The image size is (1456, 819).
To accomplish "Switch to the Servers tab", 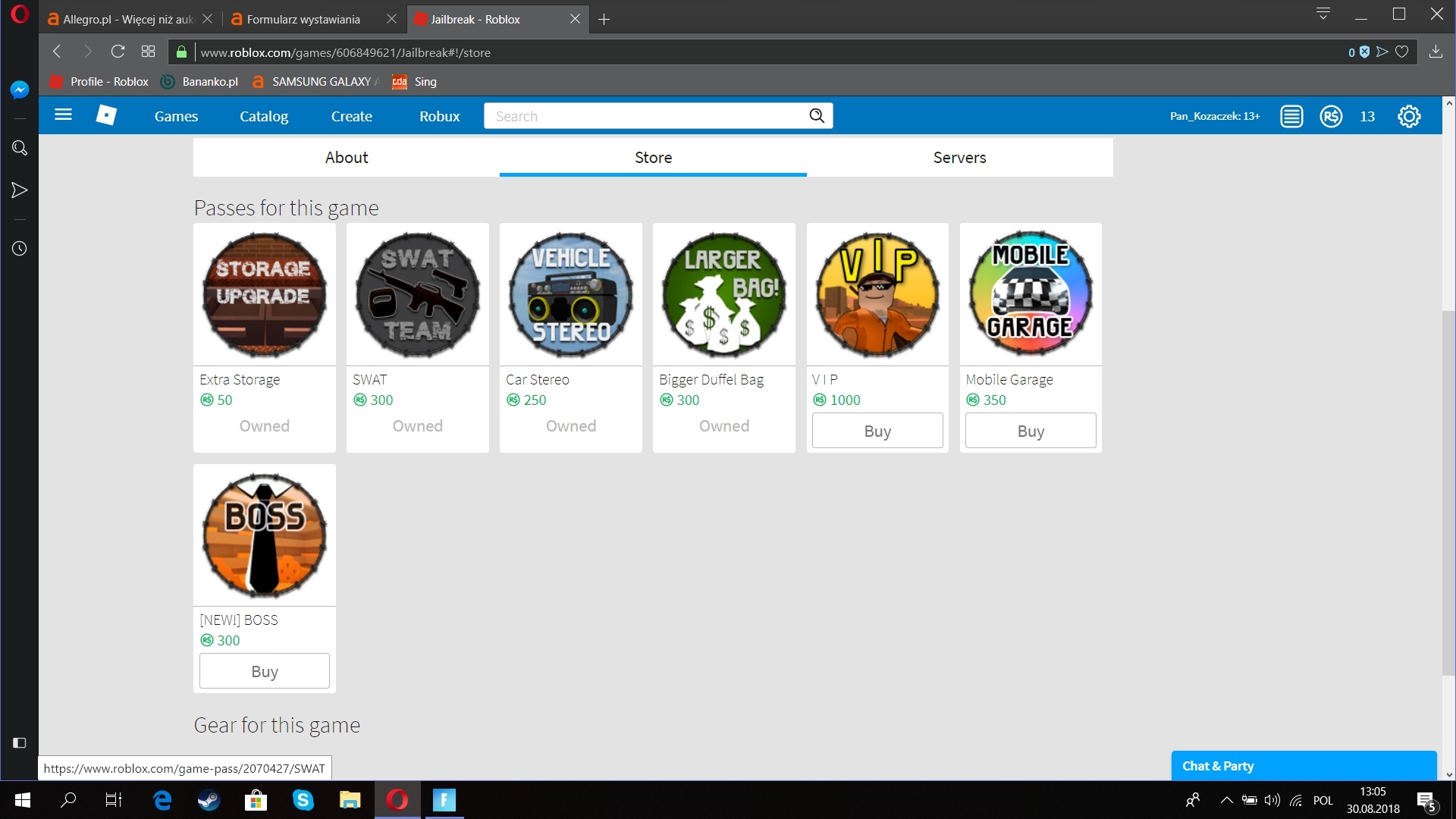I will [x=959, y=157].
